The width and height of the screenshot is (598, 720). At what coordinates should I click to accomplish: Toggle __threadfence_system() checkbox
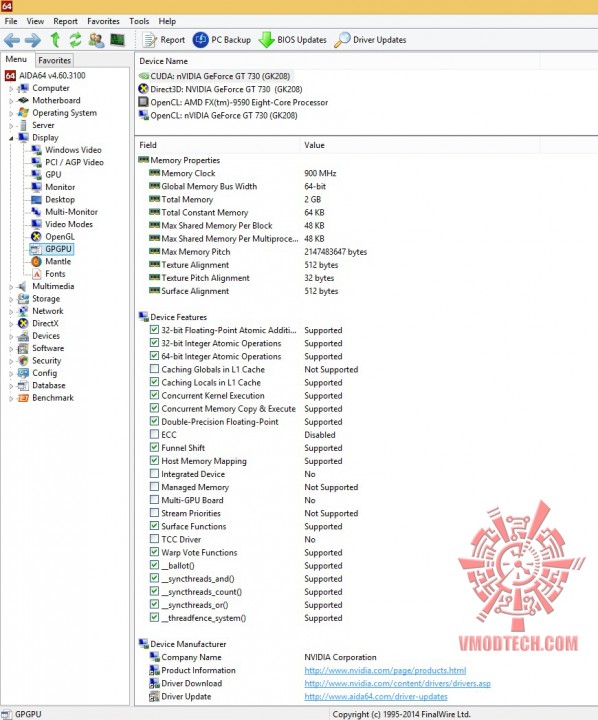[154, 617]
